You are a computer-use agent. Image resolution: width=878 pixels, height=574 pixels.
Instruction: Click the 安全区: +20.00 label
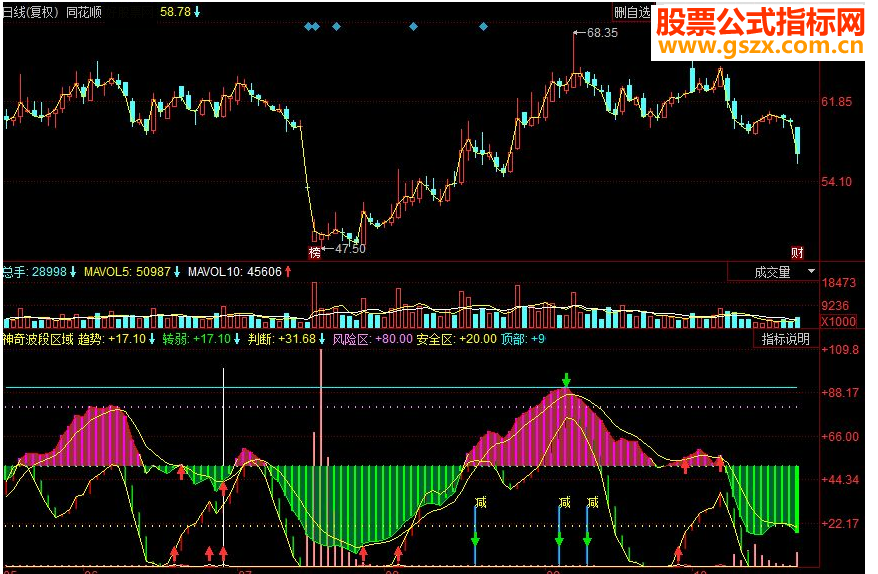456,339
